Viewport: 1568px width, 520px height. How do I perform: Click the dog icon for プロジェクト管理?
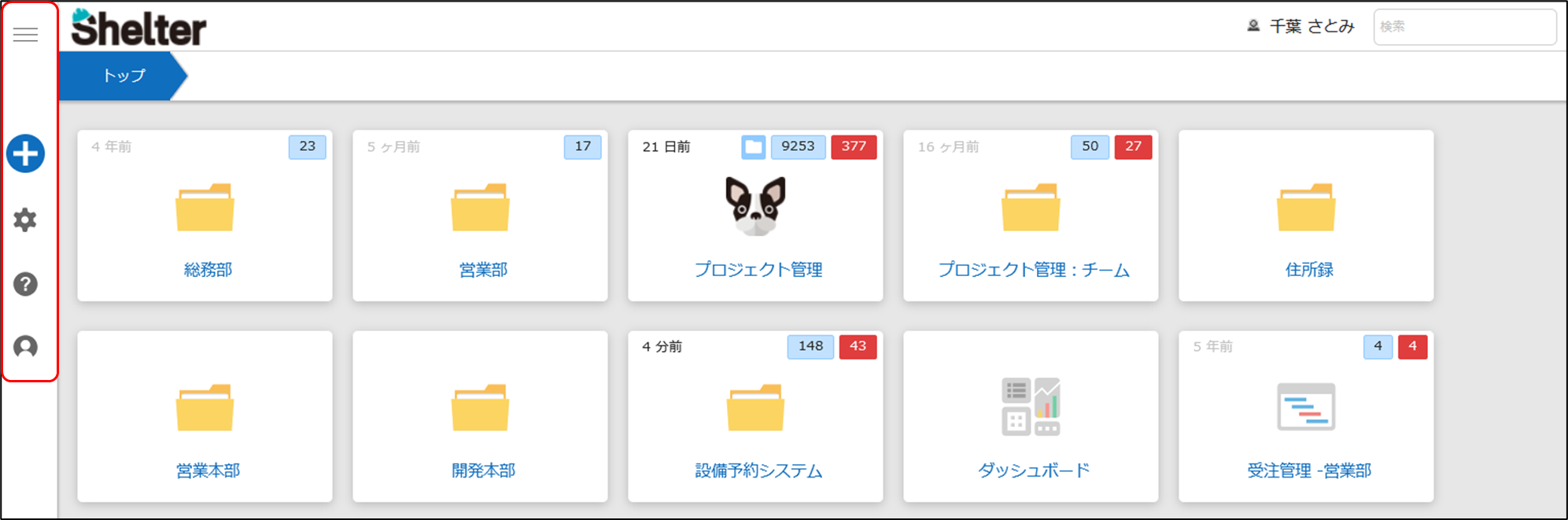[x=755, y=206]
